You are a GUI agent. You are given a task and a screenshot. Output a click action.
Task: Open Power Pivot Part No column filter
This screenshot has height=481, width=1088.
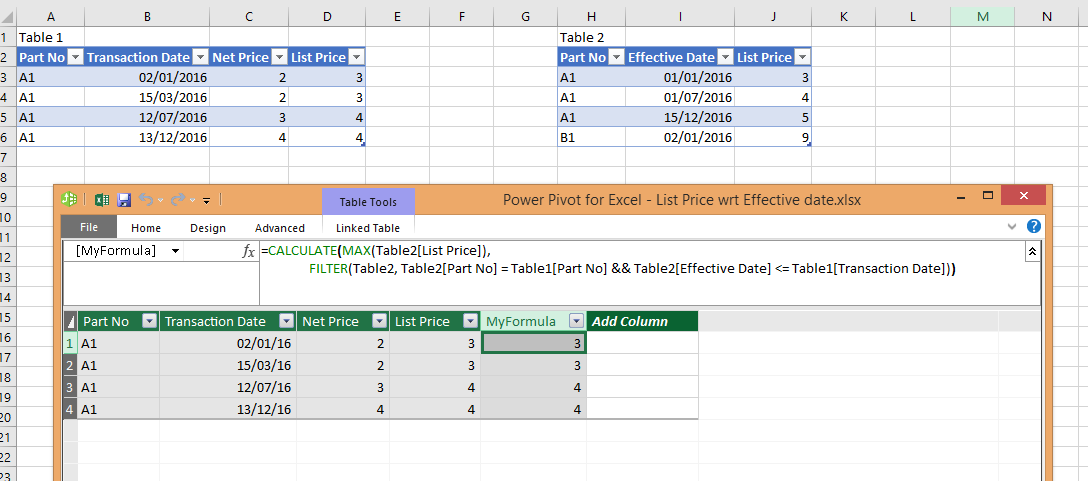(x=148, y=321)
